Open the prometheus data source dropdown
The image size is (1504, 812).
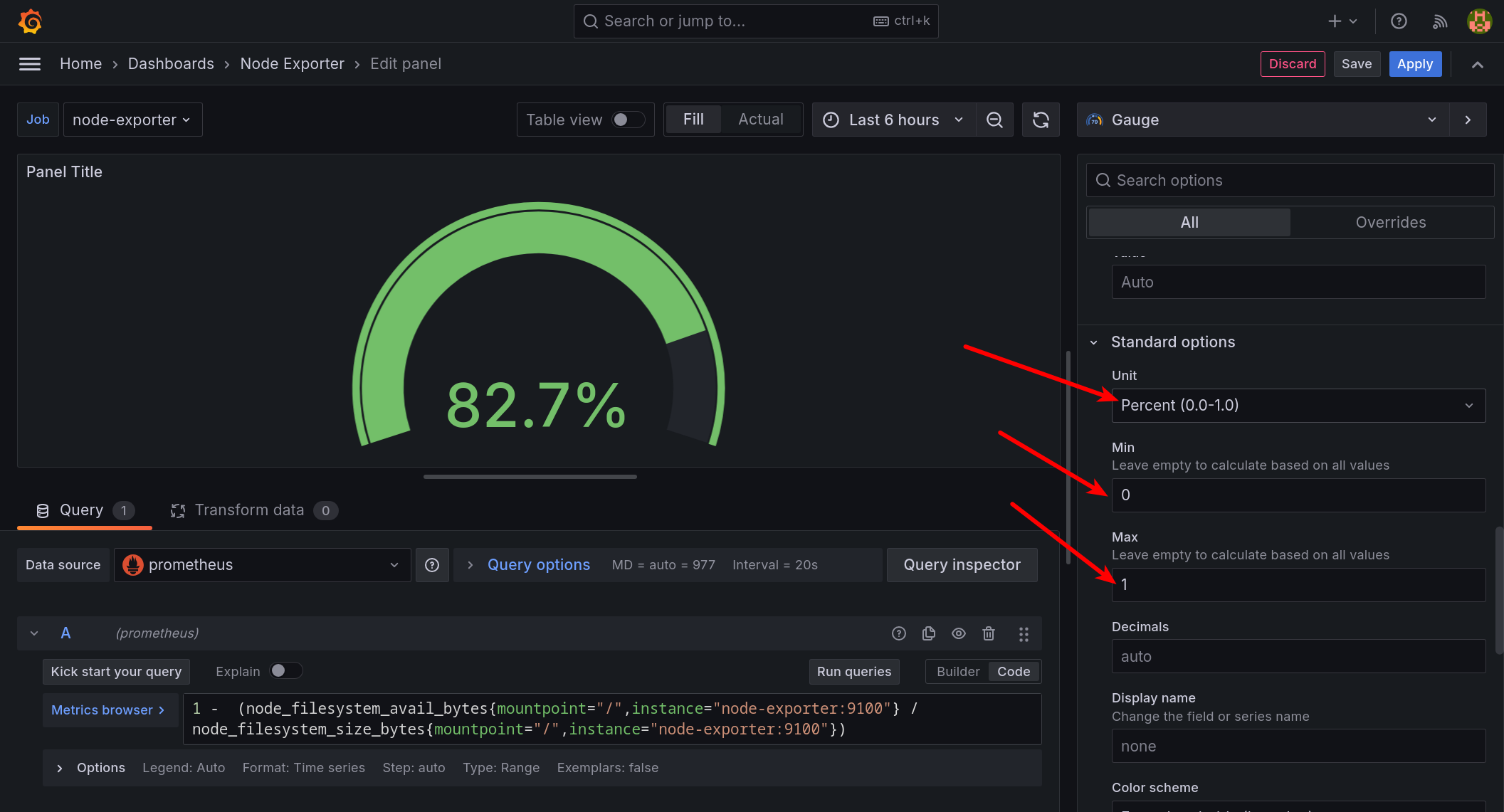click(x=262, y=565)
